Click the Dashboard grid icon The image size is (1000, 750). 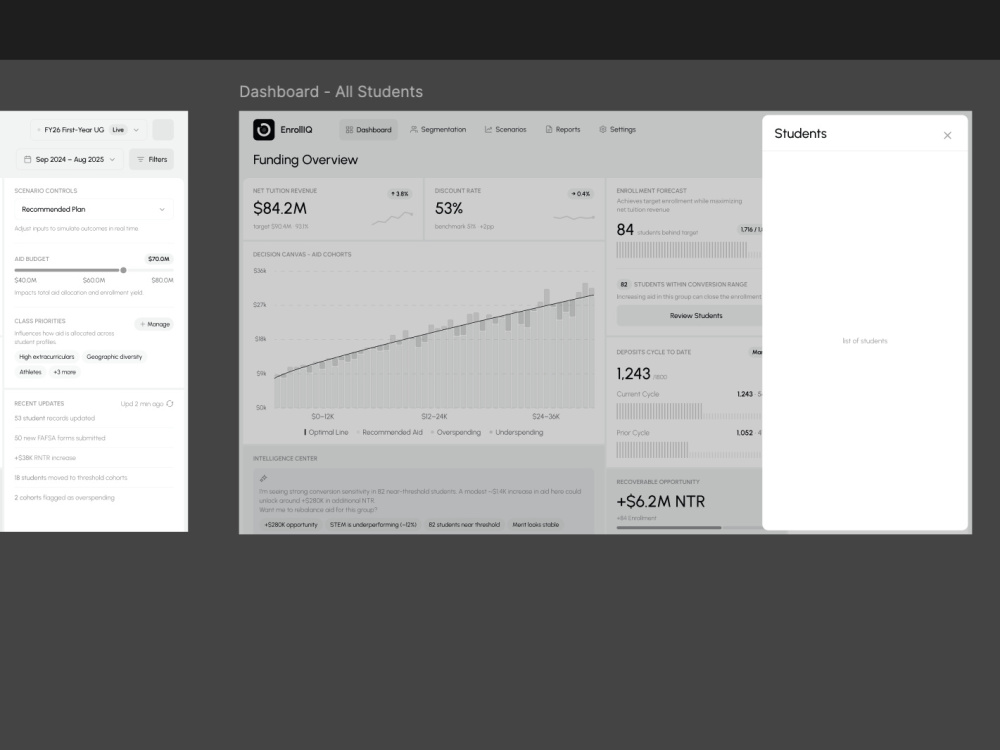(x=349, y=130)
